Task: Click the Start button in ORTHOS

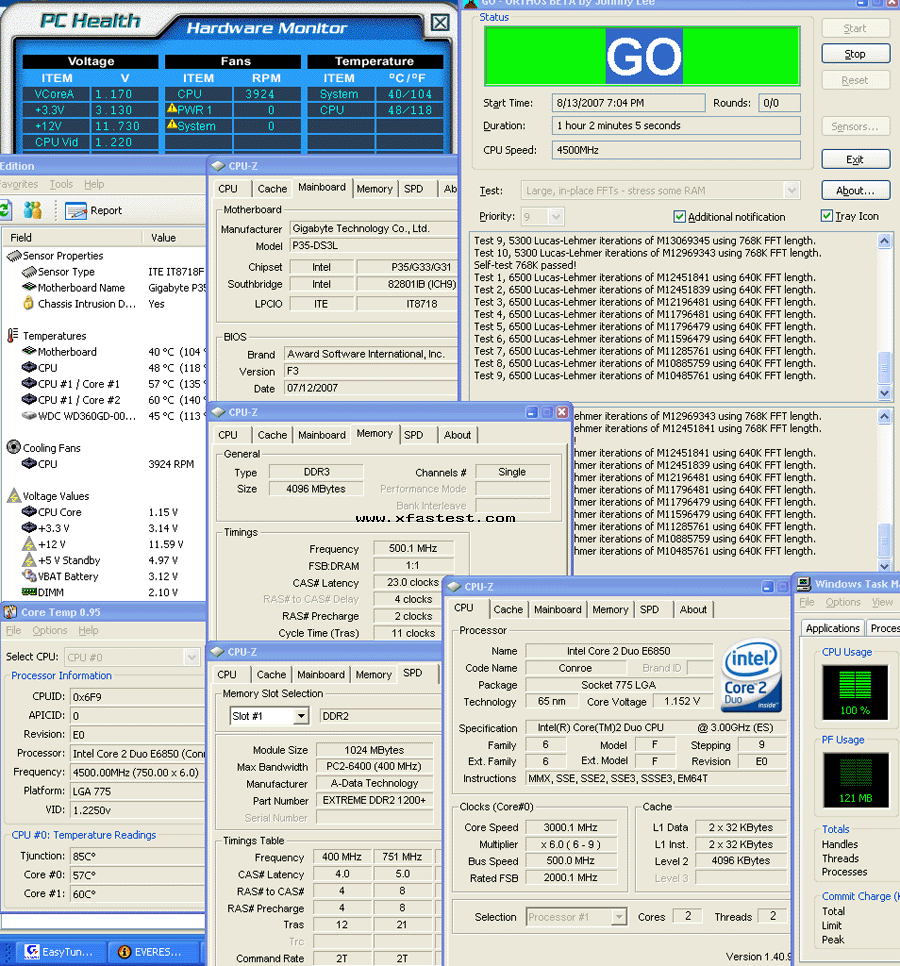Action: [x=855, y=28]
